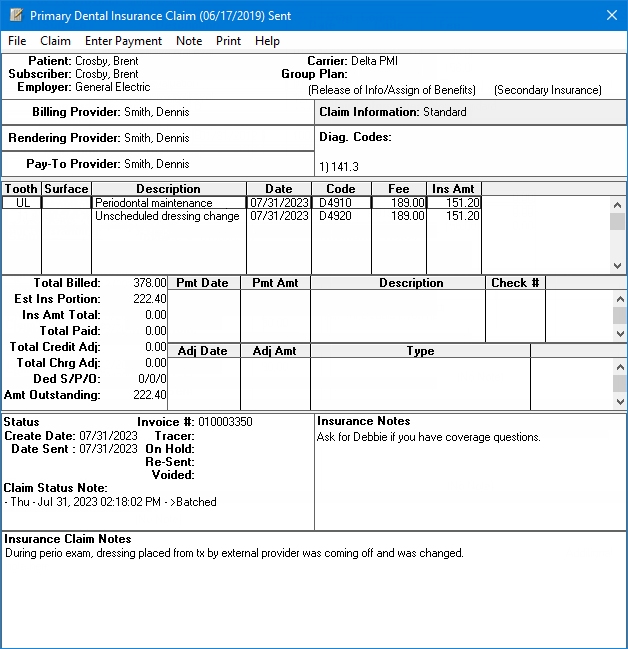
Task: Click the claim window icon in title bar
Action: tap(15, 15)
